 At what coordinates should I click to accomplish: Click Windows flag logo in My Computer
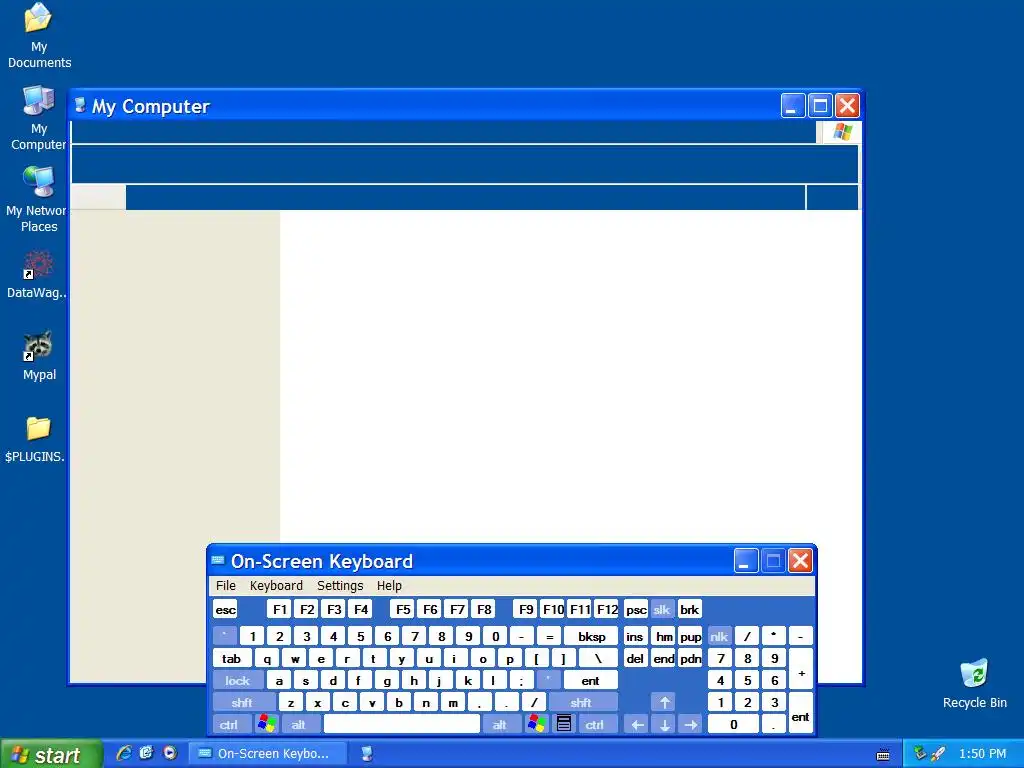click(842, 132)
